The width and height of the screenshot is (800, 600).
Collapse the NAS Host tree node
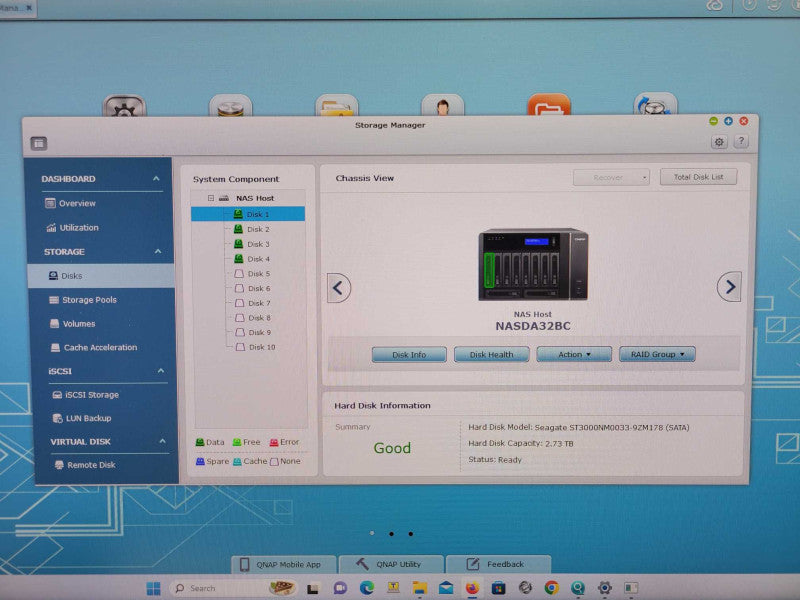(x=211, y=198)
